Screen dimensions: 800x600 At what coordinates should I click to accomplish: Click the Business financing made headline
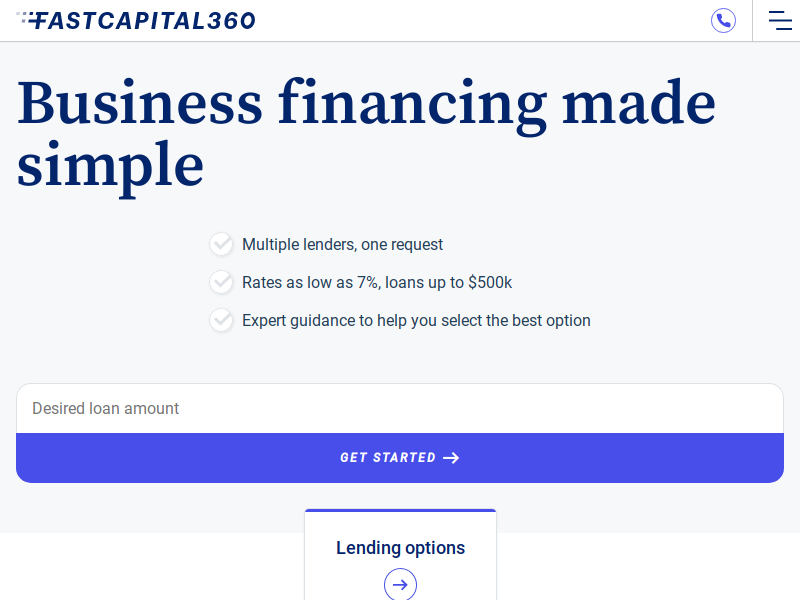point(366,104)
